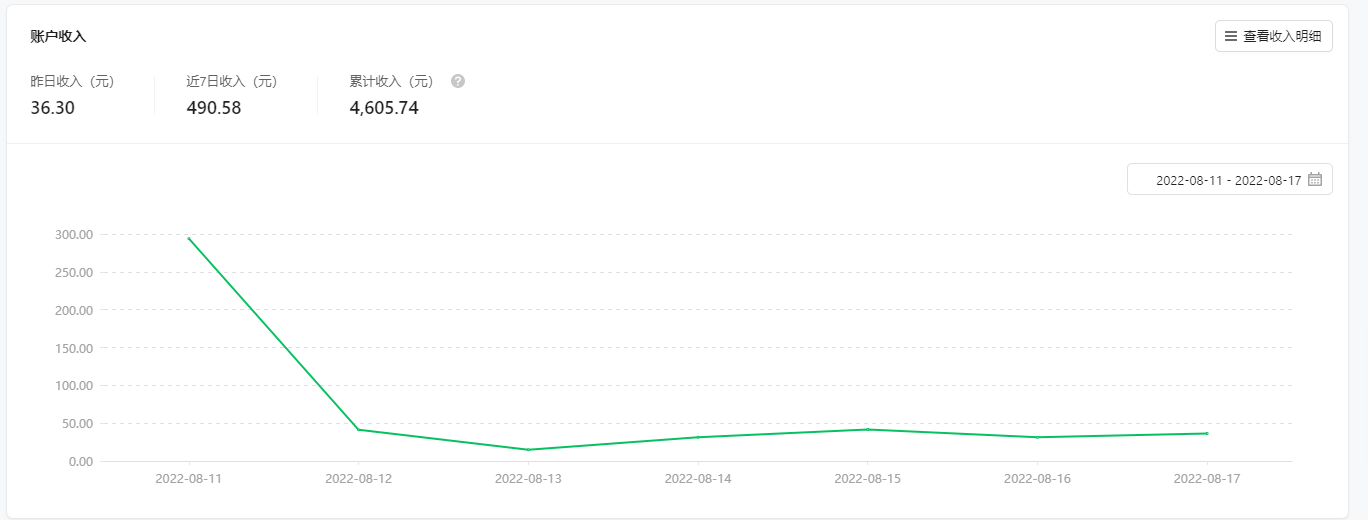Click the 累计收入 total 4,605.74
Screen dimensions: 1368x520
coord(384,108)
